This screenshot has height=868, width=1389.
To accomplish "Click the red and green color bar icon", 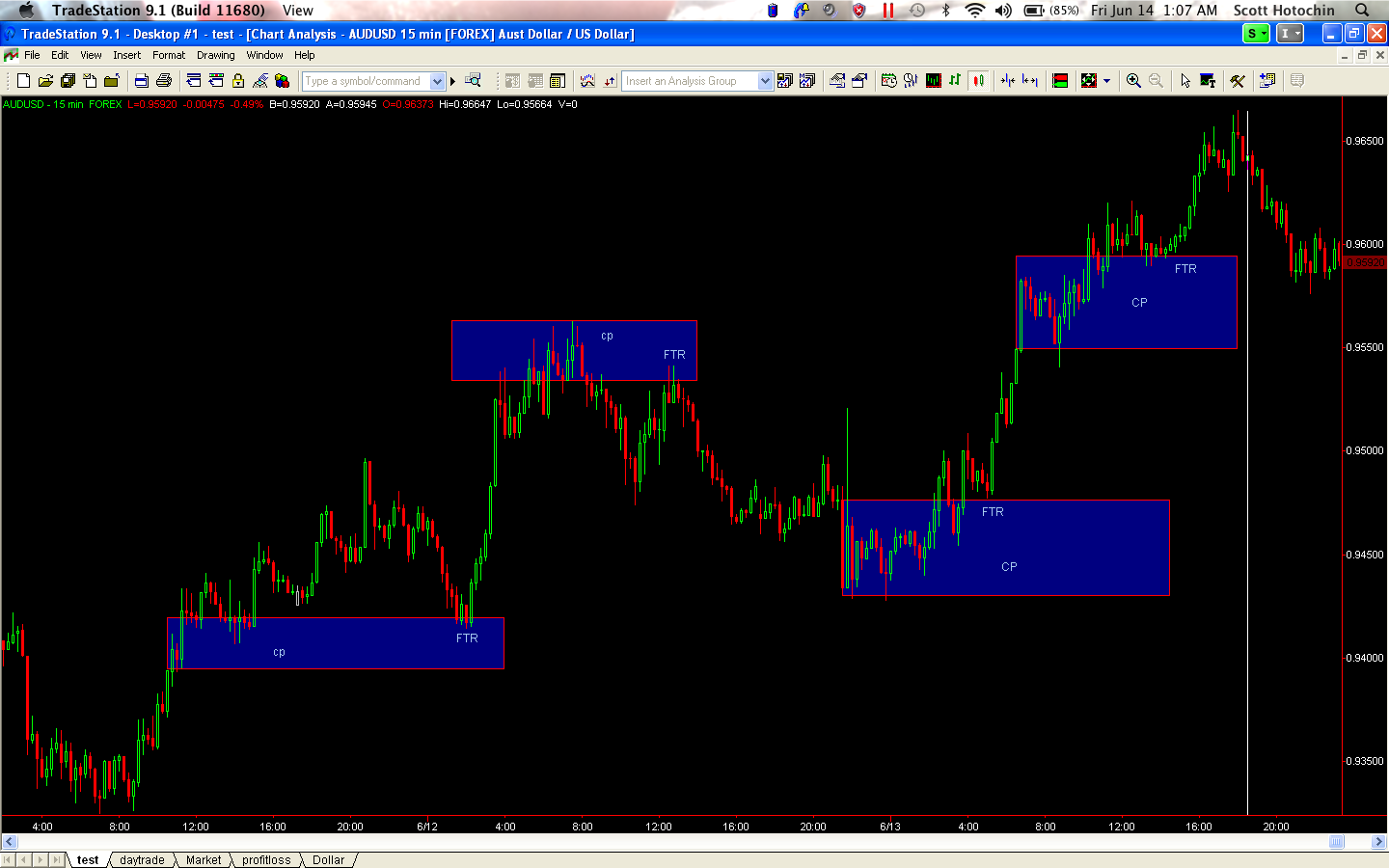I will coord(1060,81).
